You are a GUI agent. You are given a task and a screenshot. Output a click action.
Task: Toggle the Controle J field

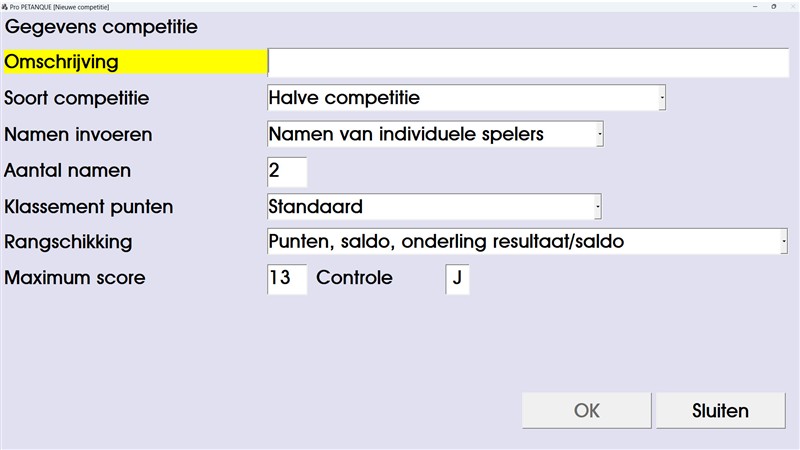(457, 279)
